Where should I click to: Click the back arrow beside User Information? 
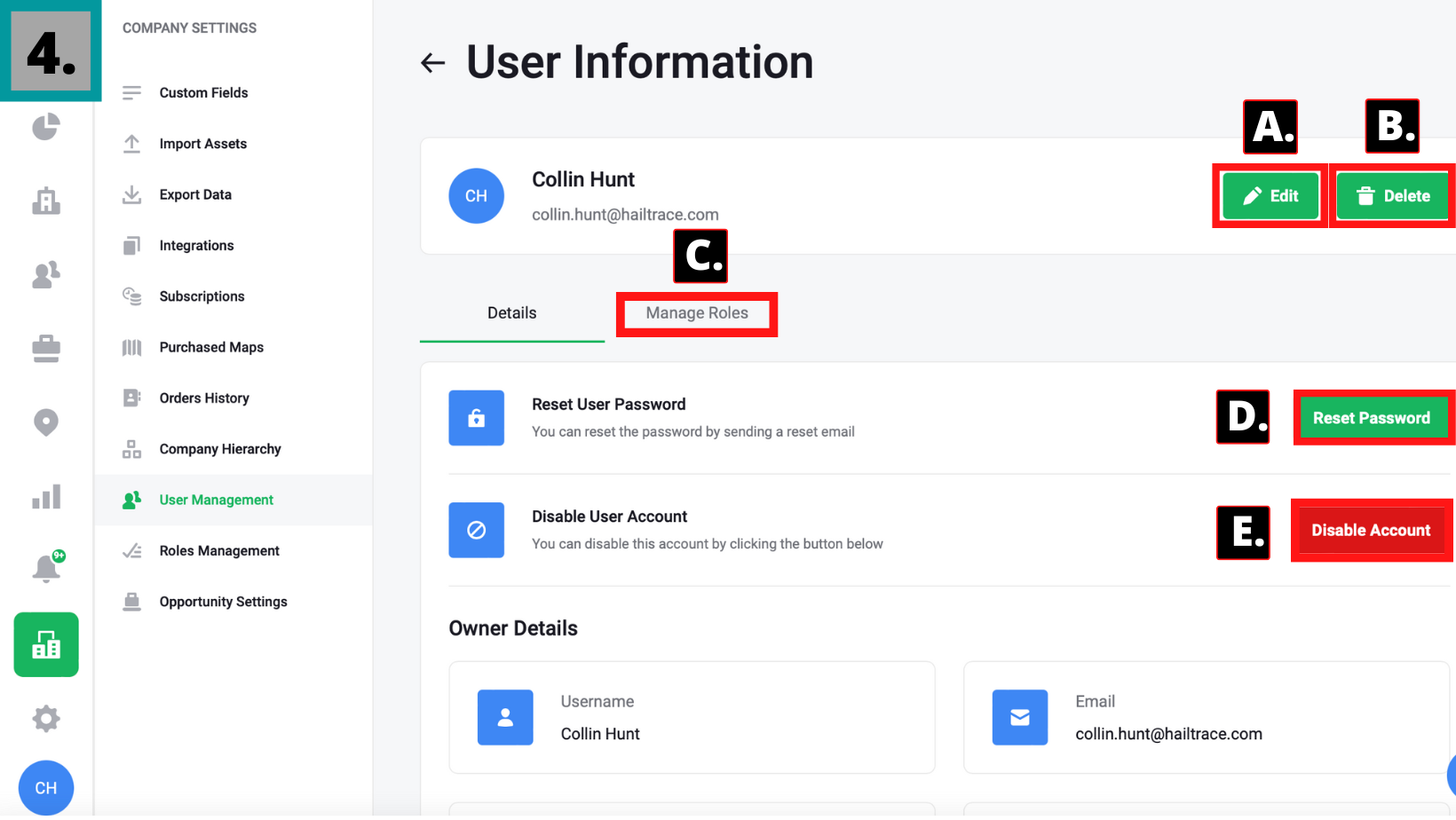tap(432, 63)
